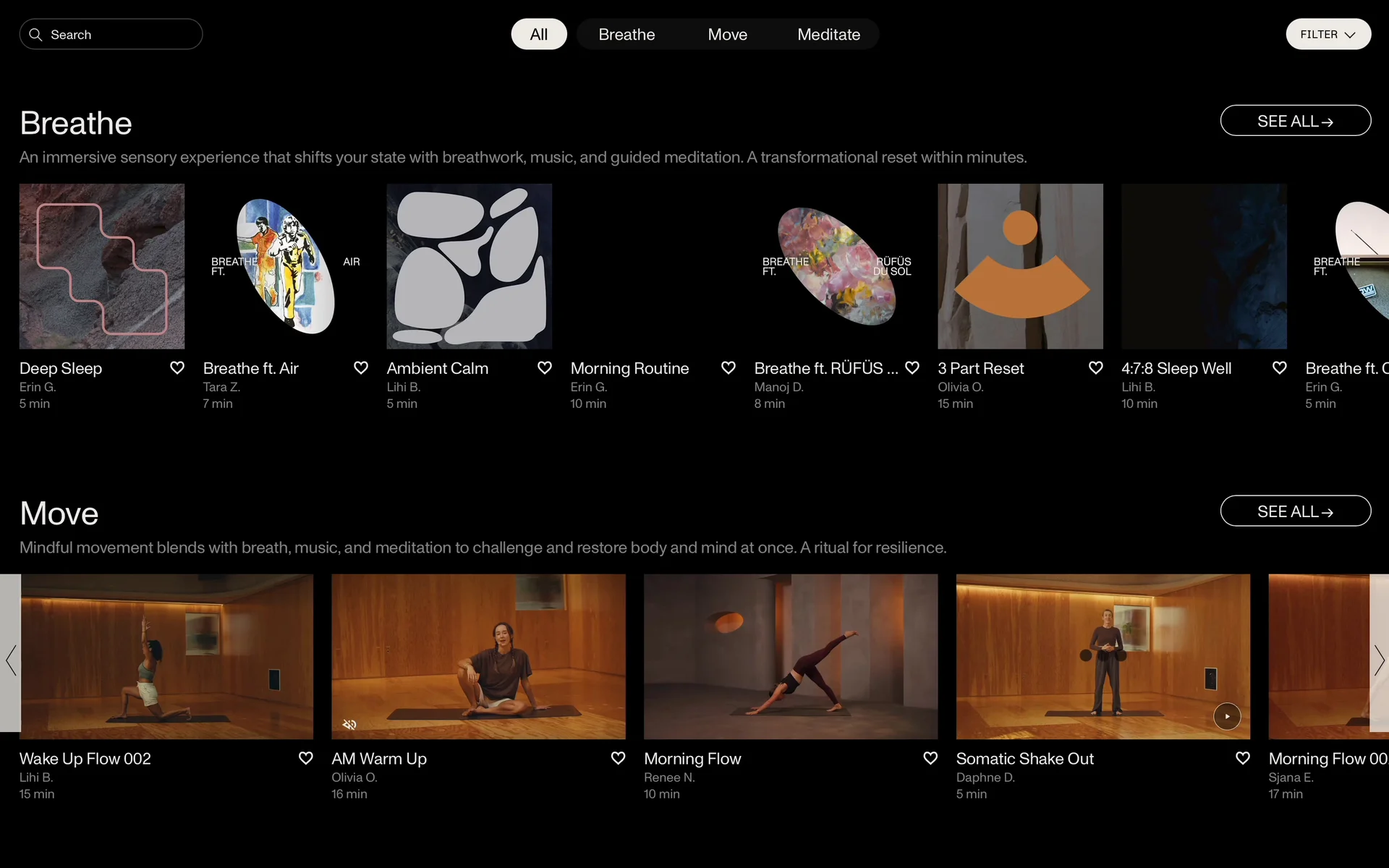Screen dimensions: 1389x868
Task: Open the FILTER dropdown
Action: 1328,35
